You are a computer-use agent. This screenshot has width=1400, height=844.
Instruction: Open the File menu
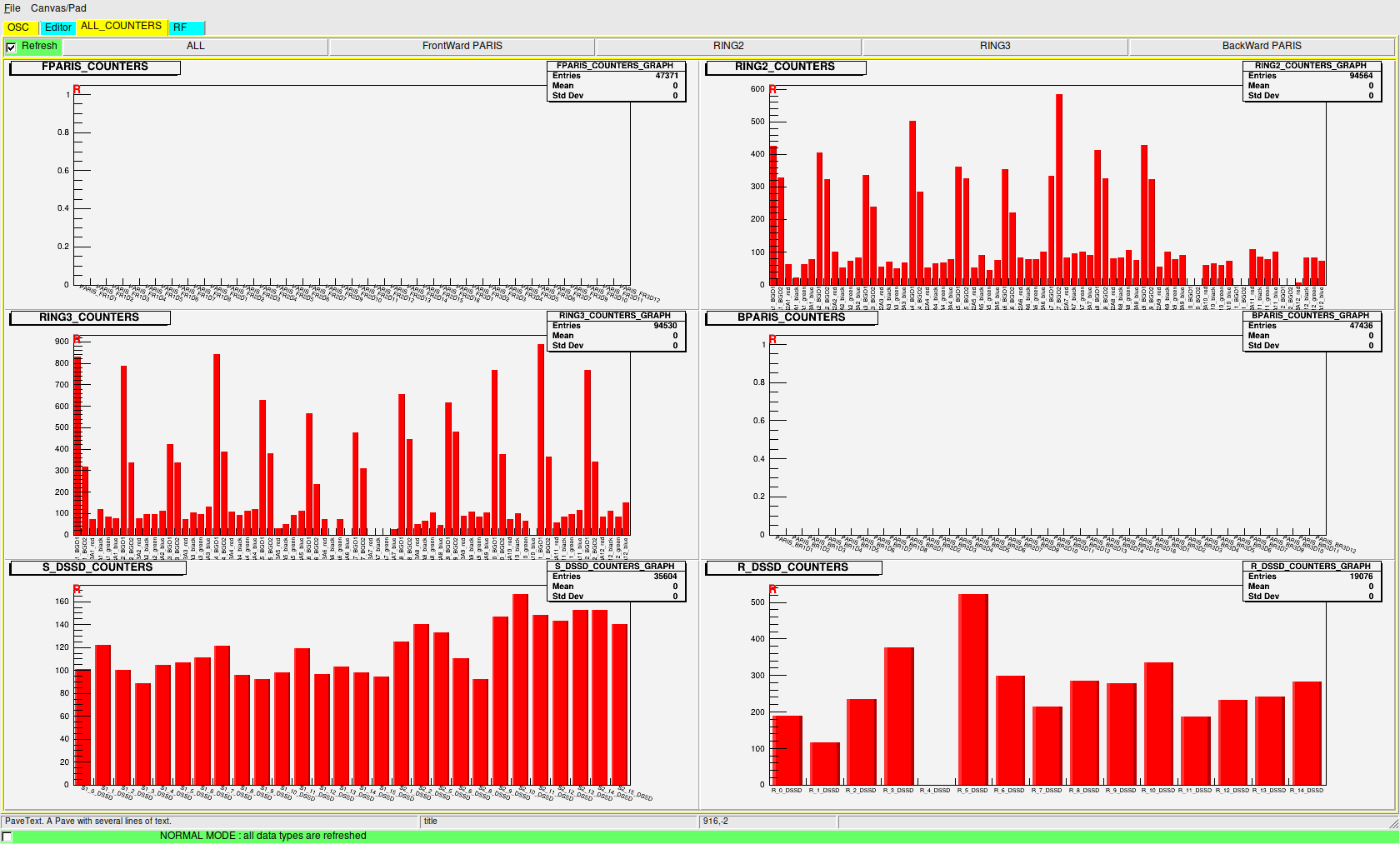[12, 7]
